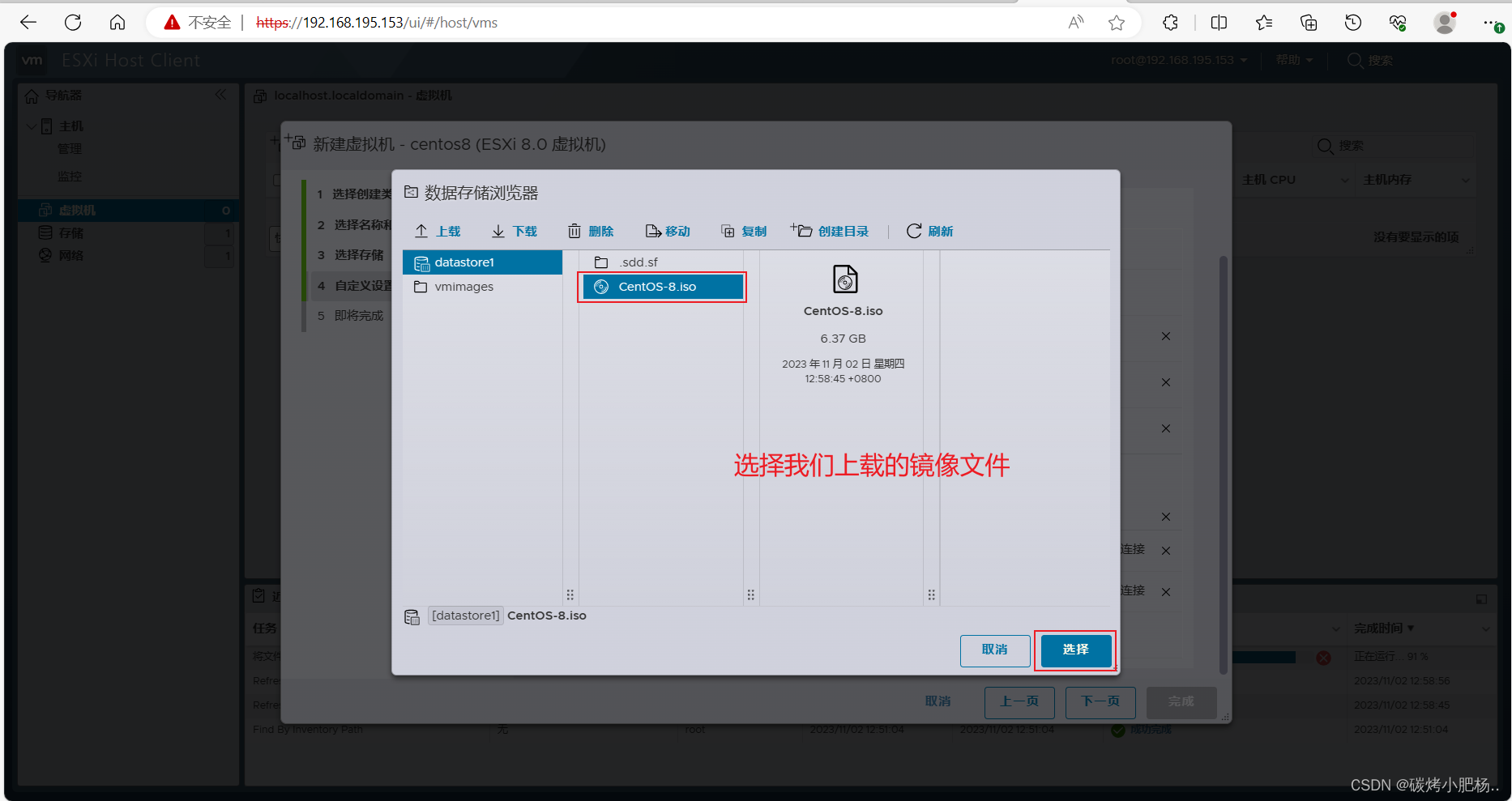Open the 帮助 help dropdown
This screenshot has height=801, width=1512.
pyautogui.click(x=1294, y=60)
